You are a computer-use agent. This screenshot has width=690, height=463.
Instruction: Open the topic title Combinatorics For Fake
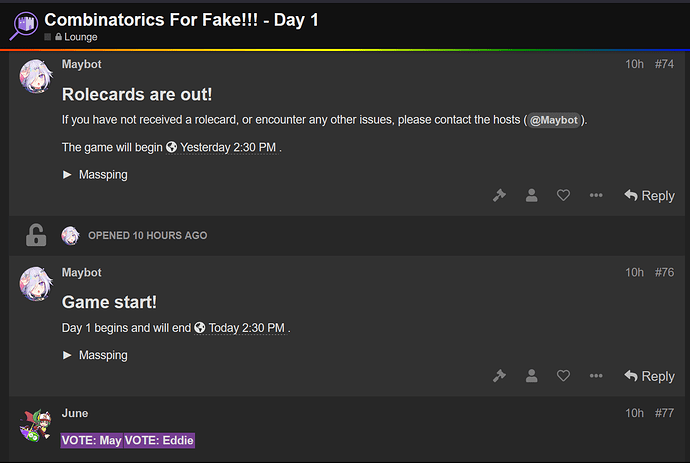[x=181, y=20]
